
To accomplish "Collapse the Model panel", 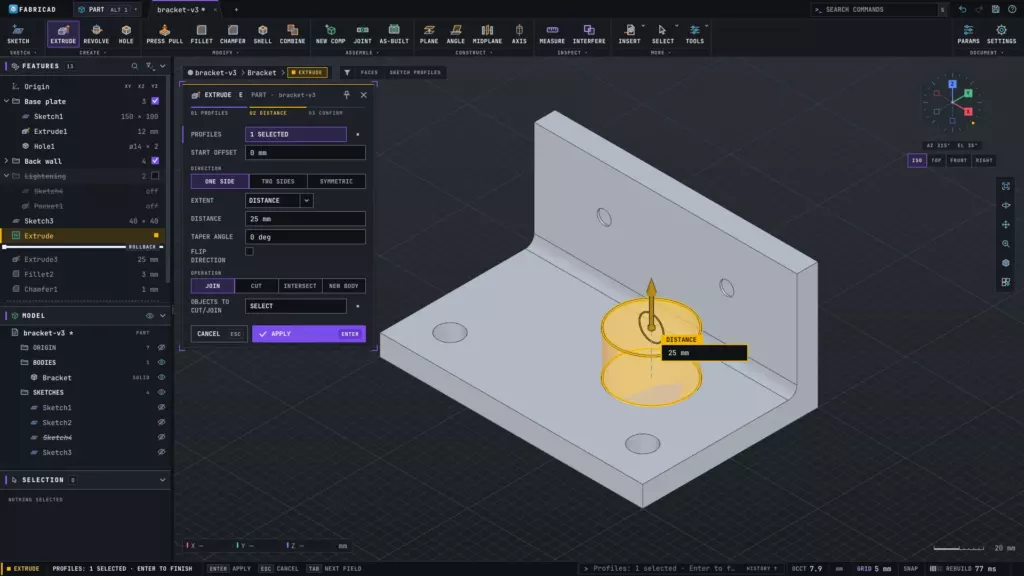I will click(x=163, y=315).
